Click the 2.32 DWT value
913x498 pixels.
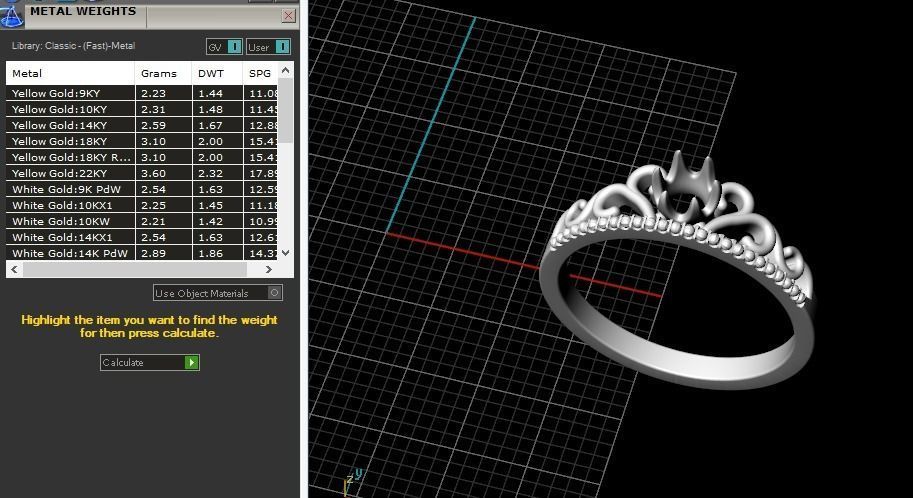pyautogui.click(x=210, y=173)
